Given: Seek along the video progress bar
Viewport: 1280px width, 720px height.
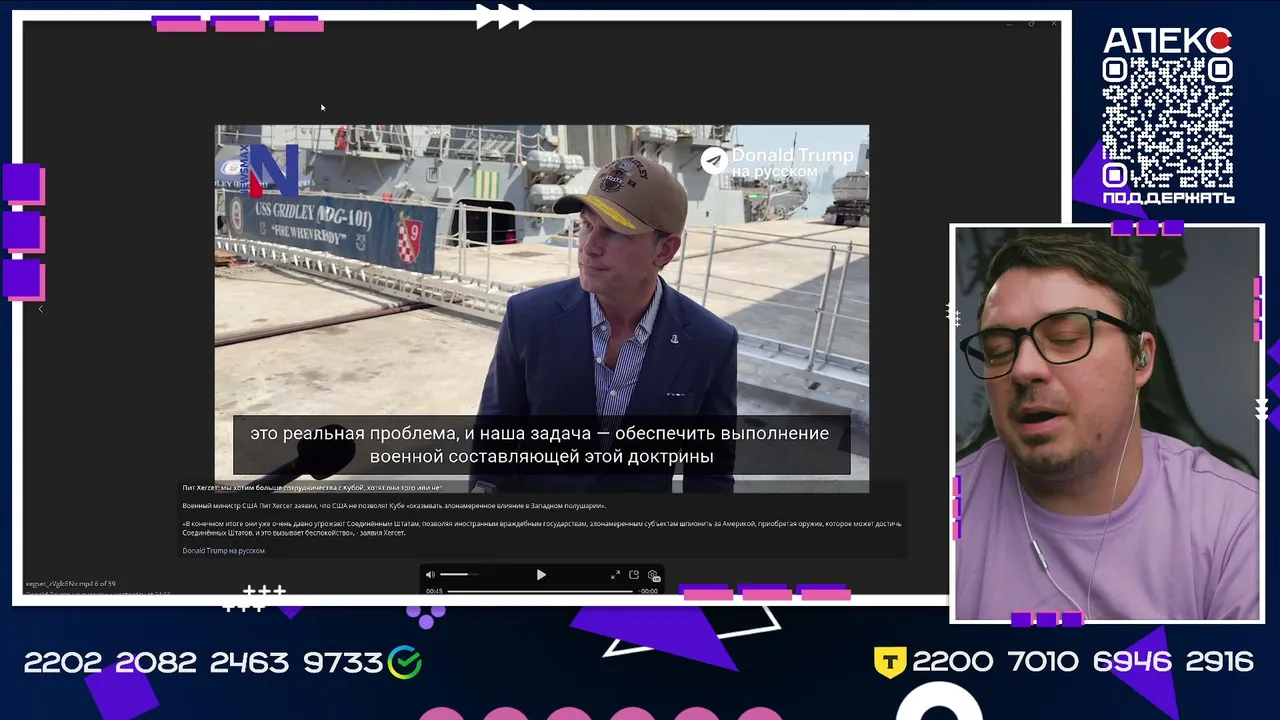Looking at the screenshot, I should point(540,591).
